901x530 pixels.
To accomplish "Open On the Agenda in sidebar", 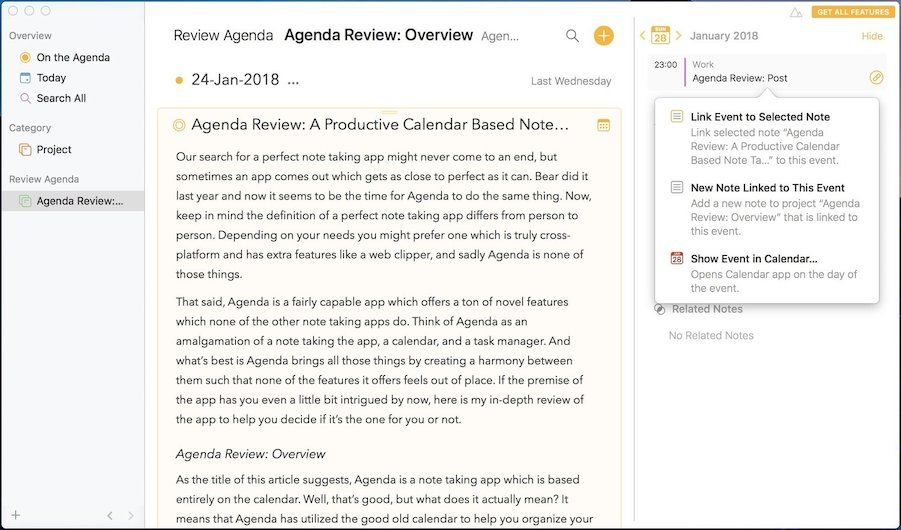I will coord(72,57).
